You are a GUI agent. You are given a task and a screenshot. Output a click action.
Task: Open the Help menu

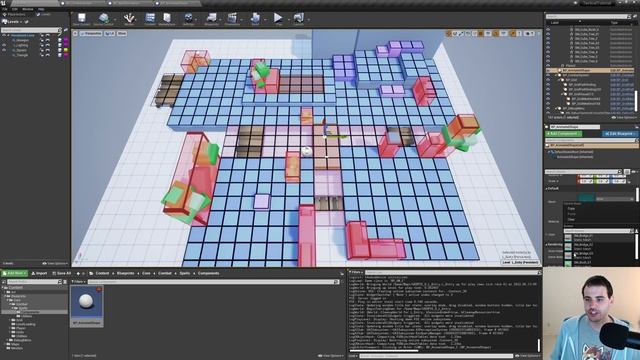[x=41, y=9]
